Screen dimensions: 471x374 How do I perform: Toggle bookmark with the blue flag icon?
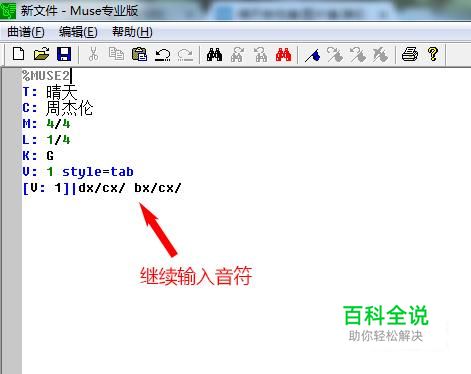pyautogui.click(x=313, y=55)
